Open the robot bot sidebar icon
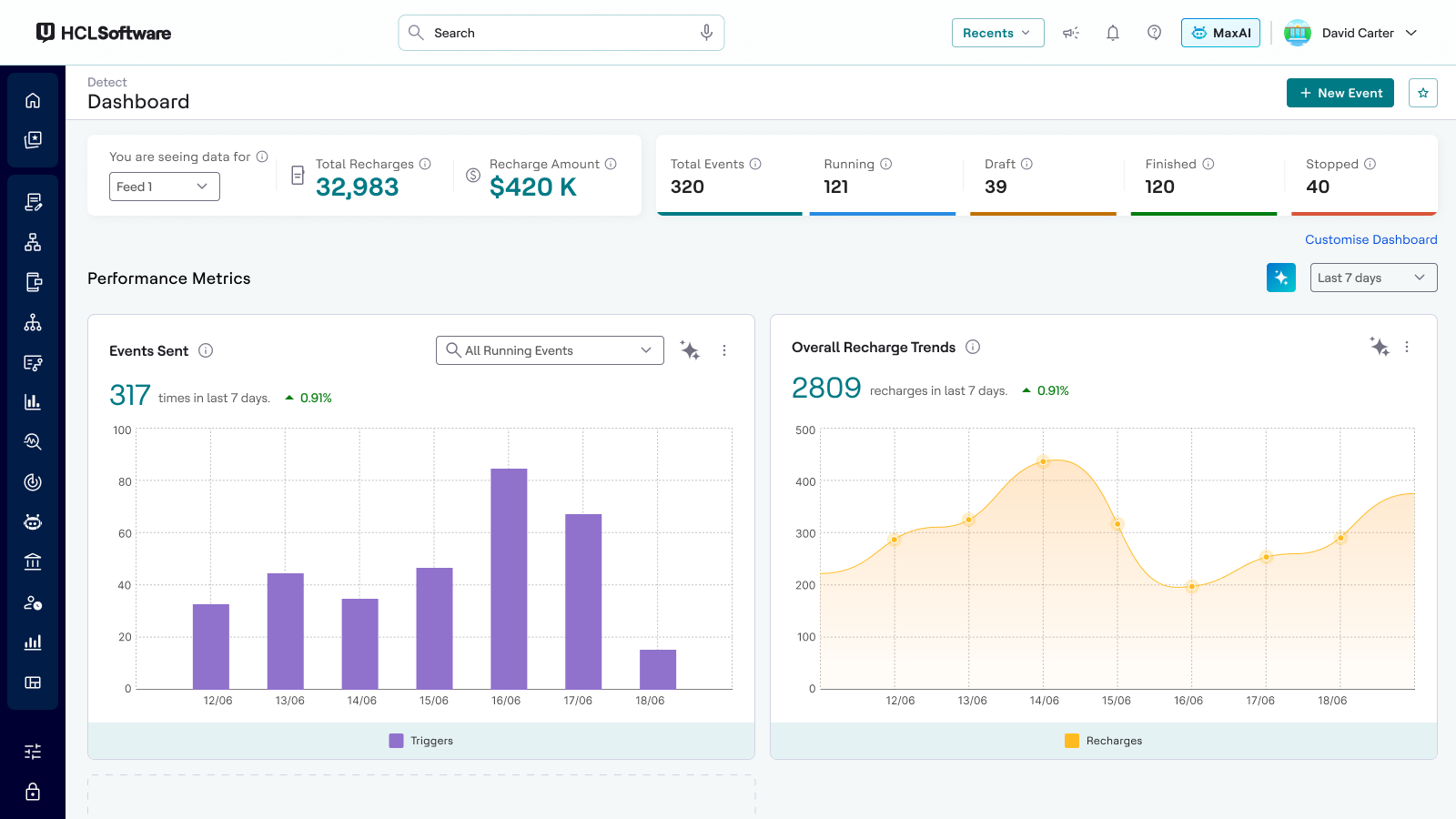The height and width of the screenshot is (819, 1456). coord(33,522)
